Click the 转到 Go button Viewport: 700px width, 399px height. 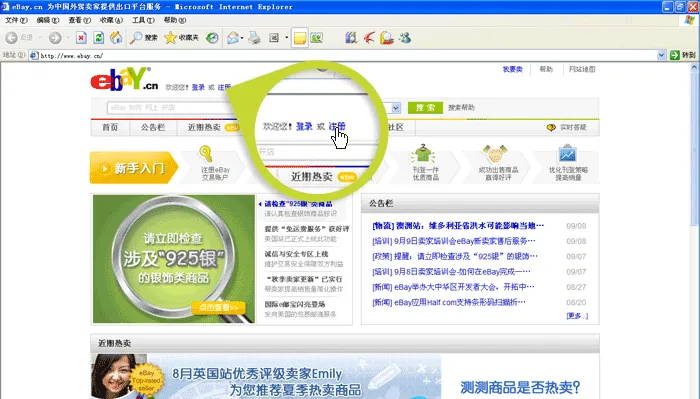click(x=683, y=55)
